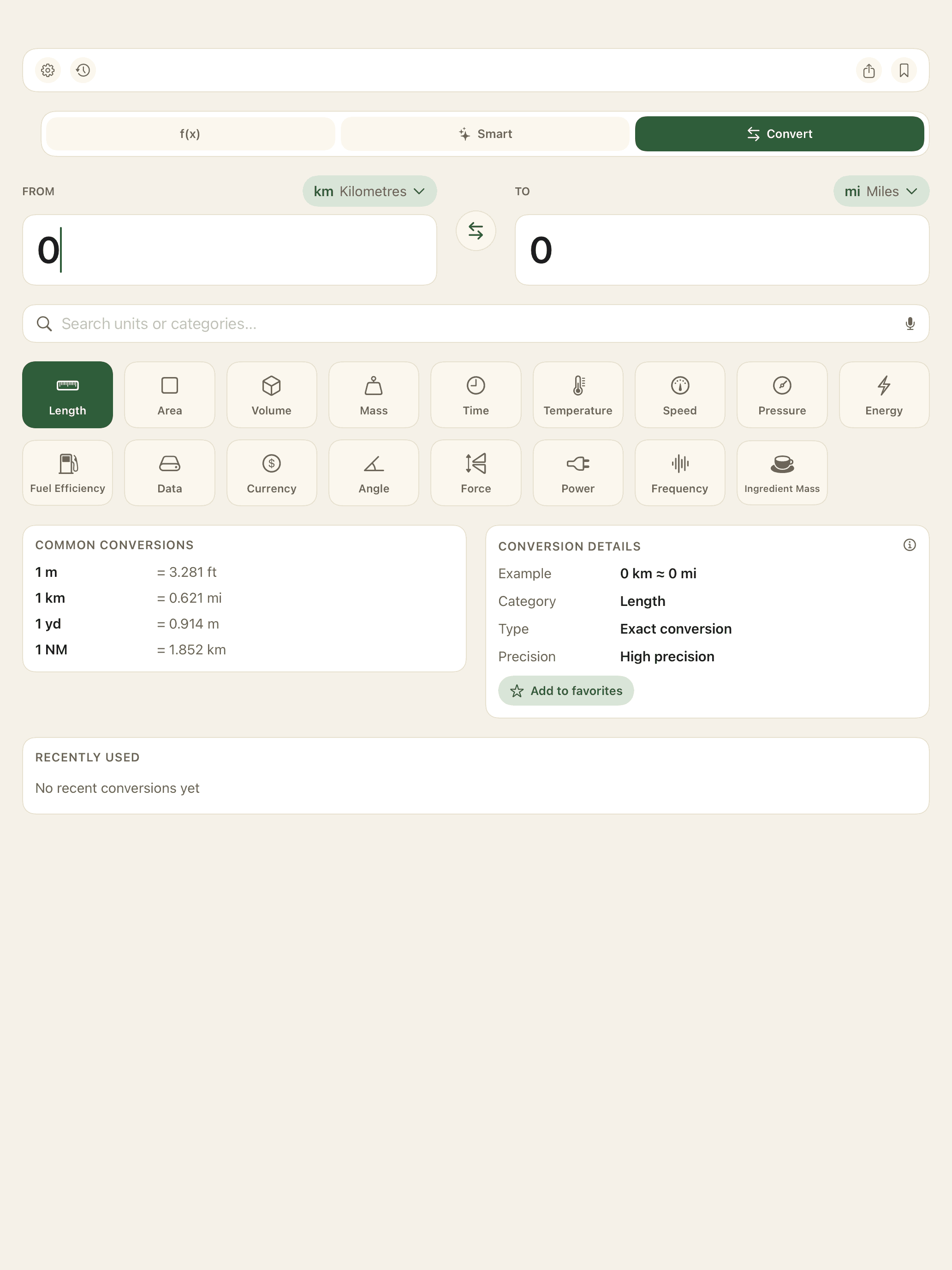
Task: Expand the Kilometres from-unit dropdown
Action: click(369, 191)
